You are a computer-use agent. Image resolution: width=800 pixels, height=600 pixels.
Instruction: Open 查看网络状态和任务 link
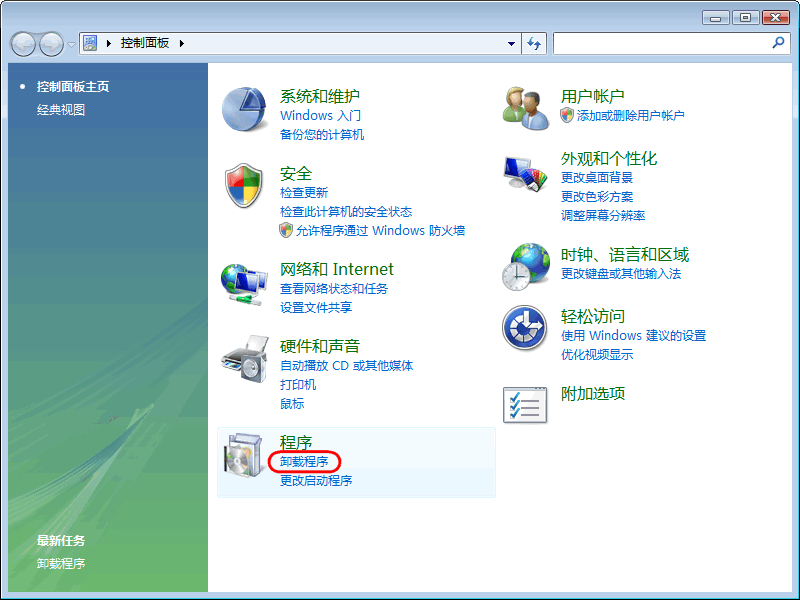(334, 288)
